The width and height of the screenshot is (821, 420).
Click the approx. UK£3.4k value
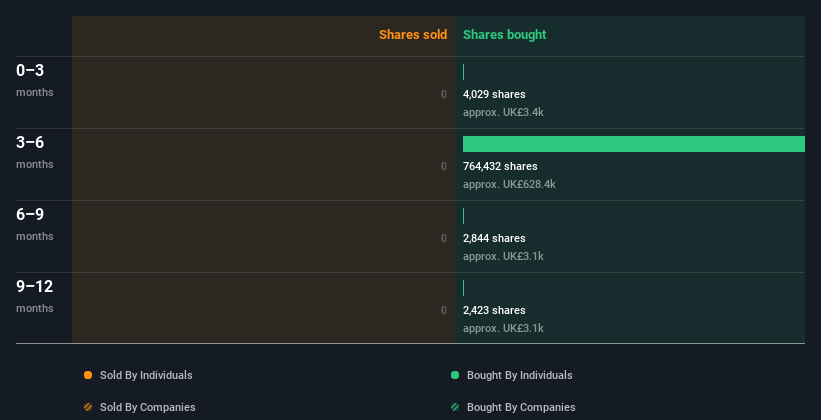click(503, 112)
